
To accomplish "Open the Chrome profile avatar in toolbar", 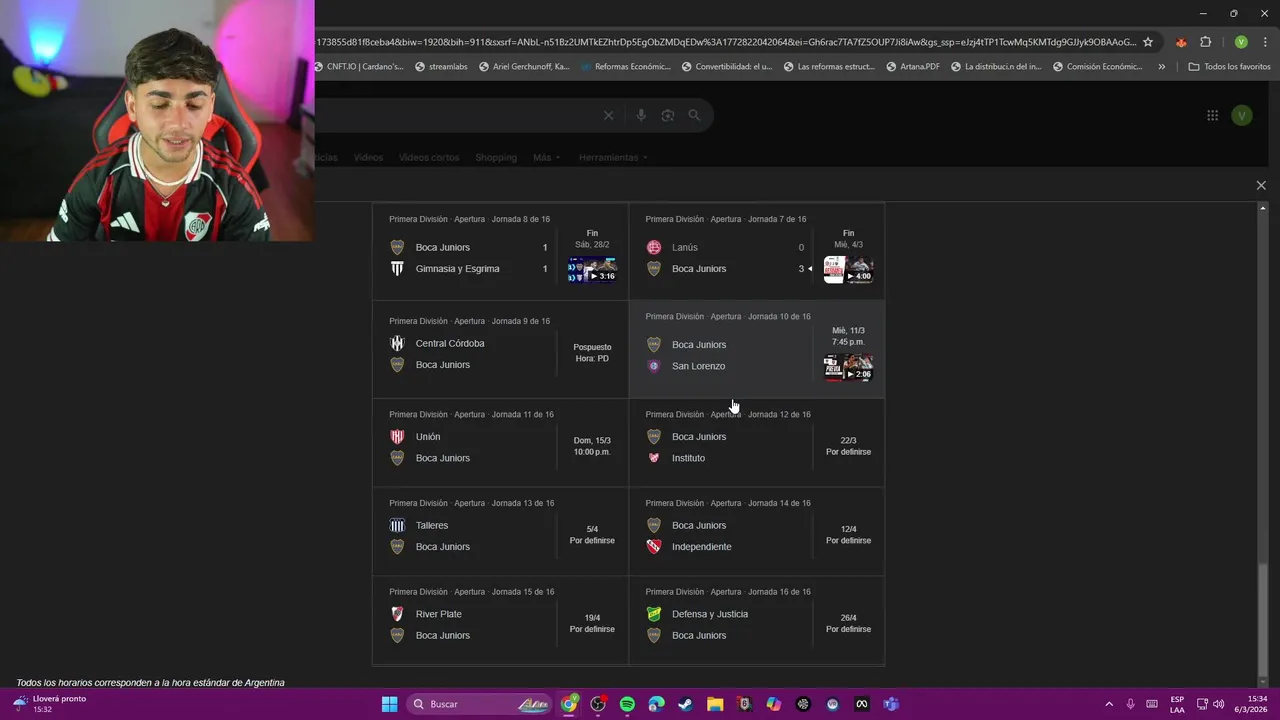I will (x=1241, y=42).
